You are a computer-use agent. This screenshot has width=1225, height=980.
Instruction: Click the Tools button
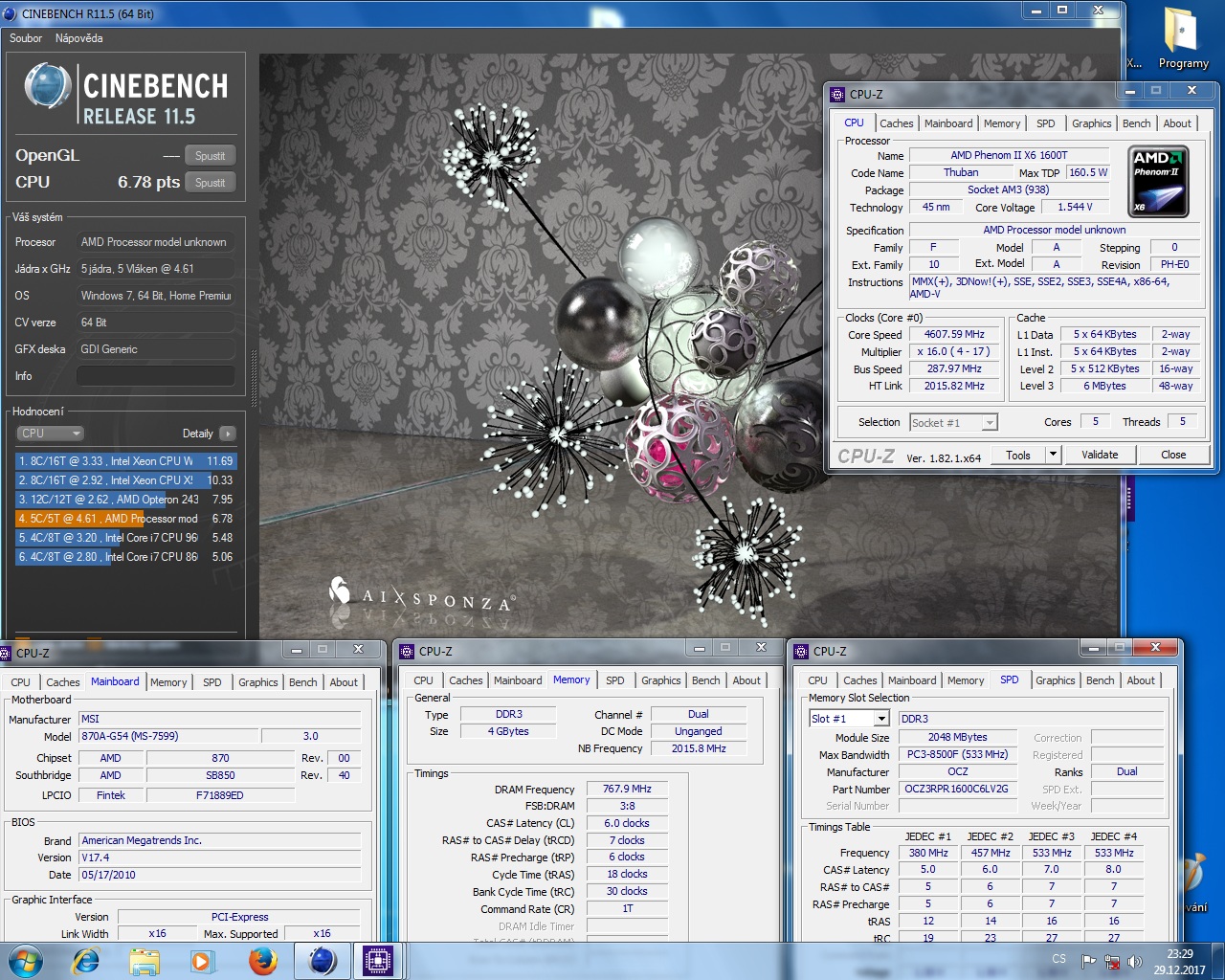point(1018,455)
